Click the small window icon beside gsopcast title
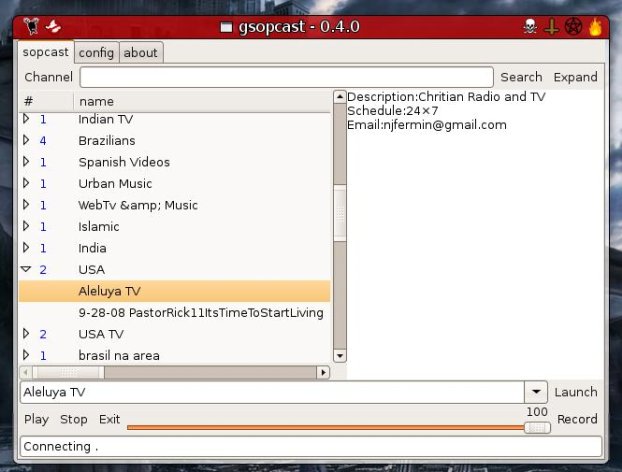Image resolution: width=622 pixels, height=472 pixels. pos(226,27)
